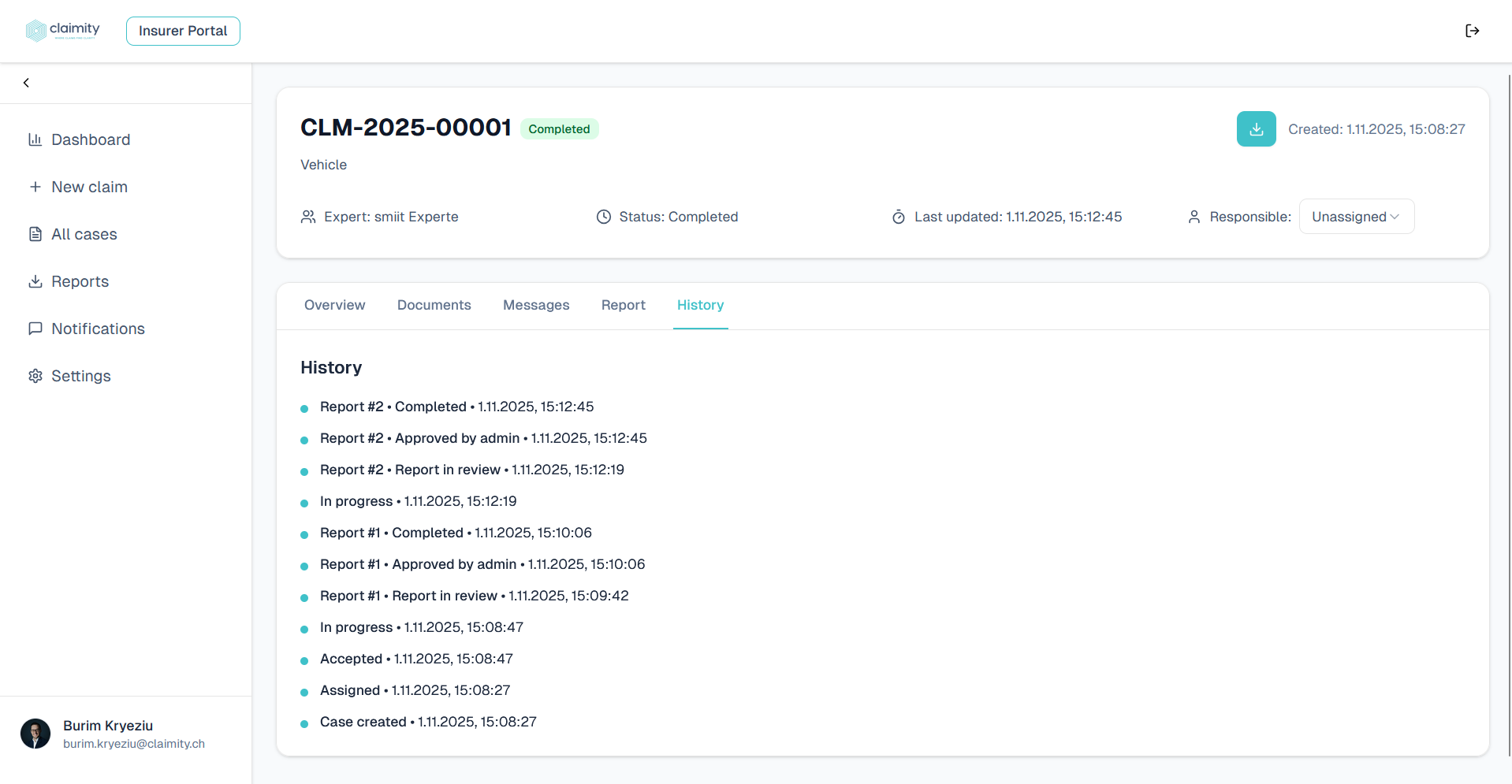Select the New claim sidebar icon

click(x=35, y=187)
